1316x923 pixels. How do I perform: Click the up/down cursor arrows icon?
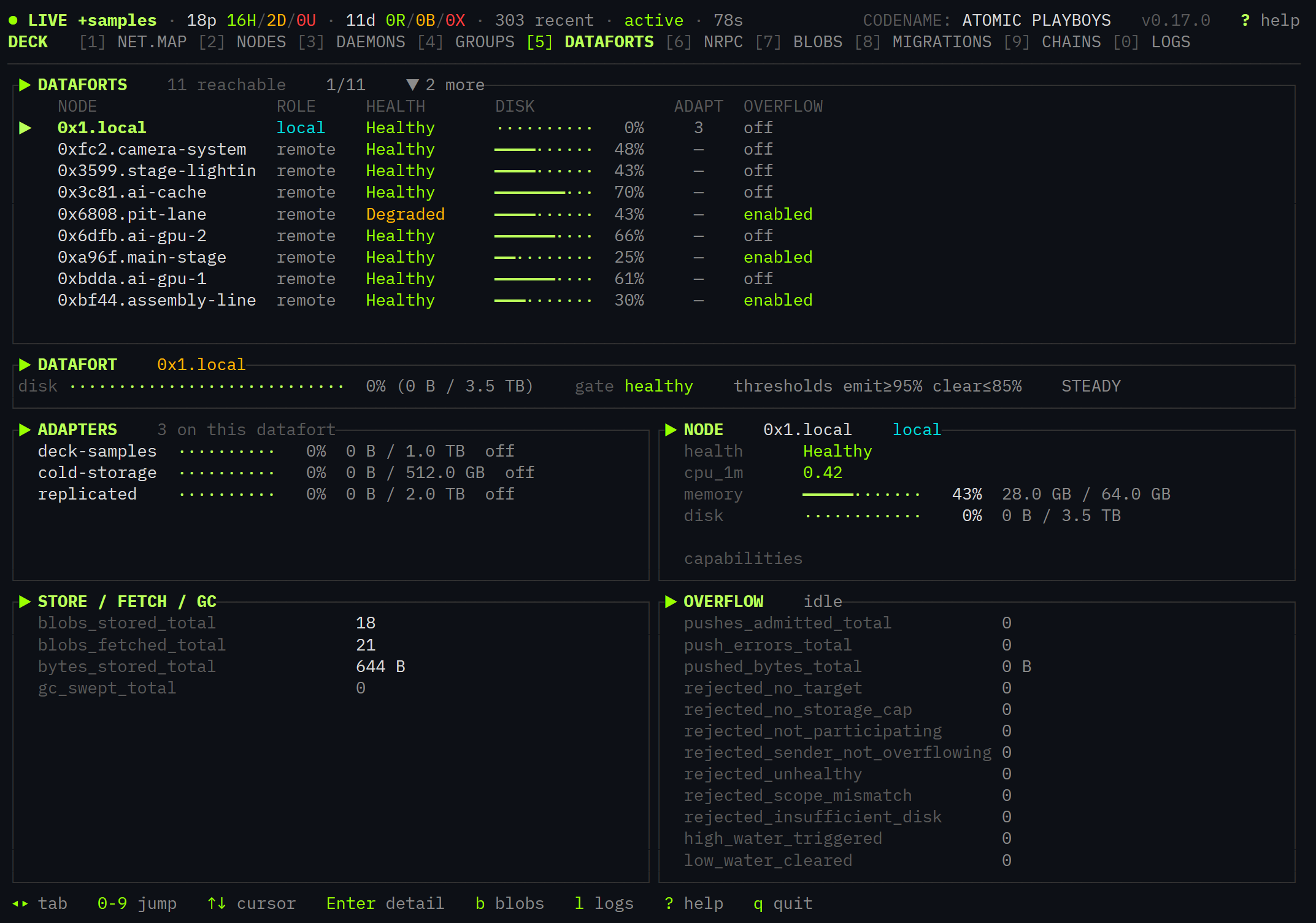pos(217,903)
